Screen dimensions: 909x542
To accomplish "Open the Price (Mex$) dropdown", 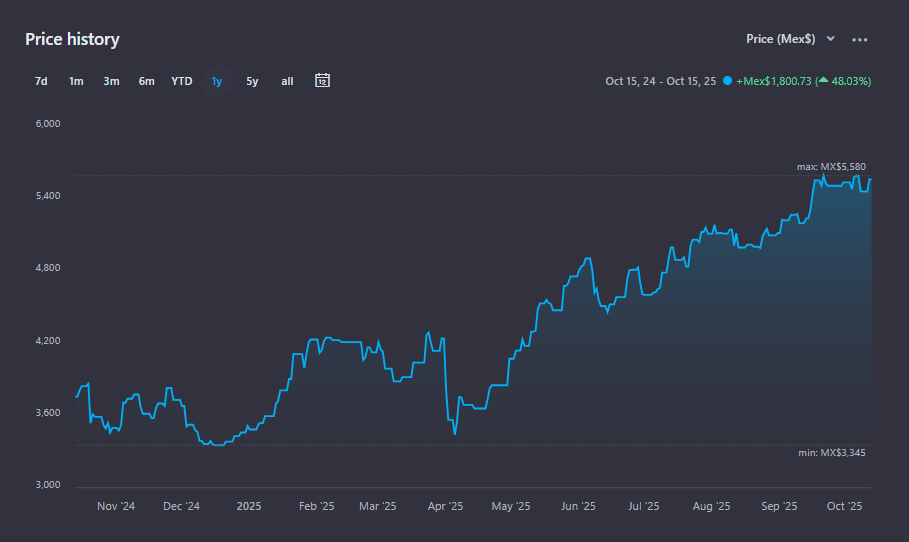I will pos(781,39).
